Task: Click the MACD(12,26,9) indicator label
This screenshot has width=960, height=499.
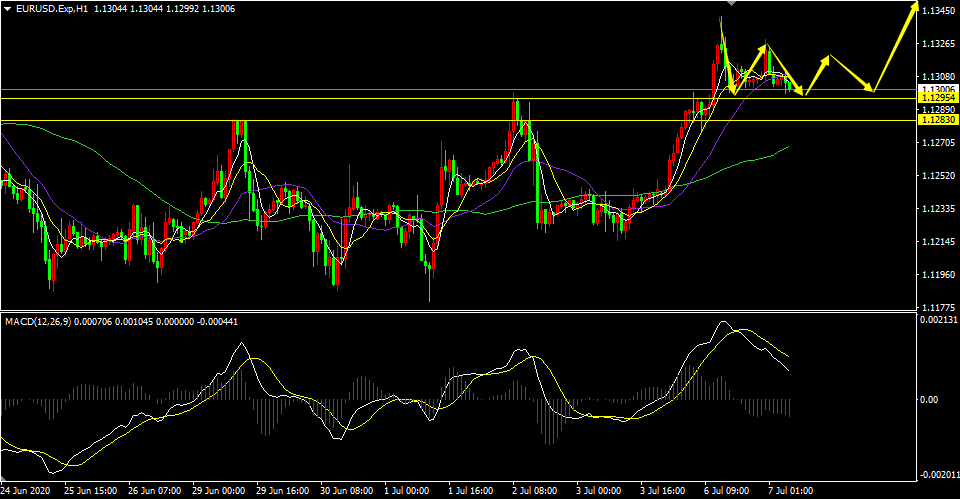Action: click(x=37, y=321)
